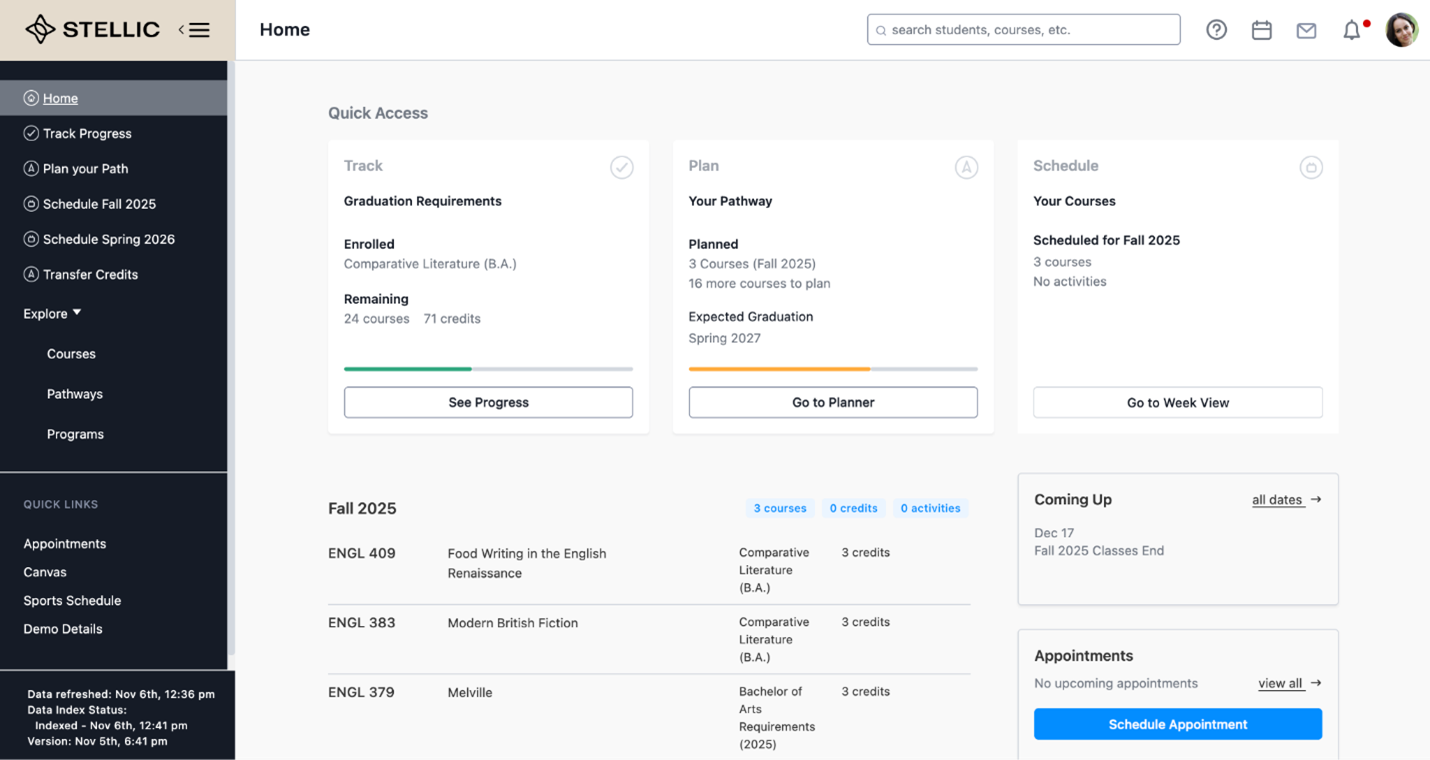The width and height of the screenshot is (1430, 760).
Task: Open Schedule Spring 2026 in sidebar
Action: coord(108,239)
